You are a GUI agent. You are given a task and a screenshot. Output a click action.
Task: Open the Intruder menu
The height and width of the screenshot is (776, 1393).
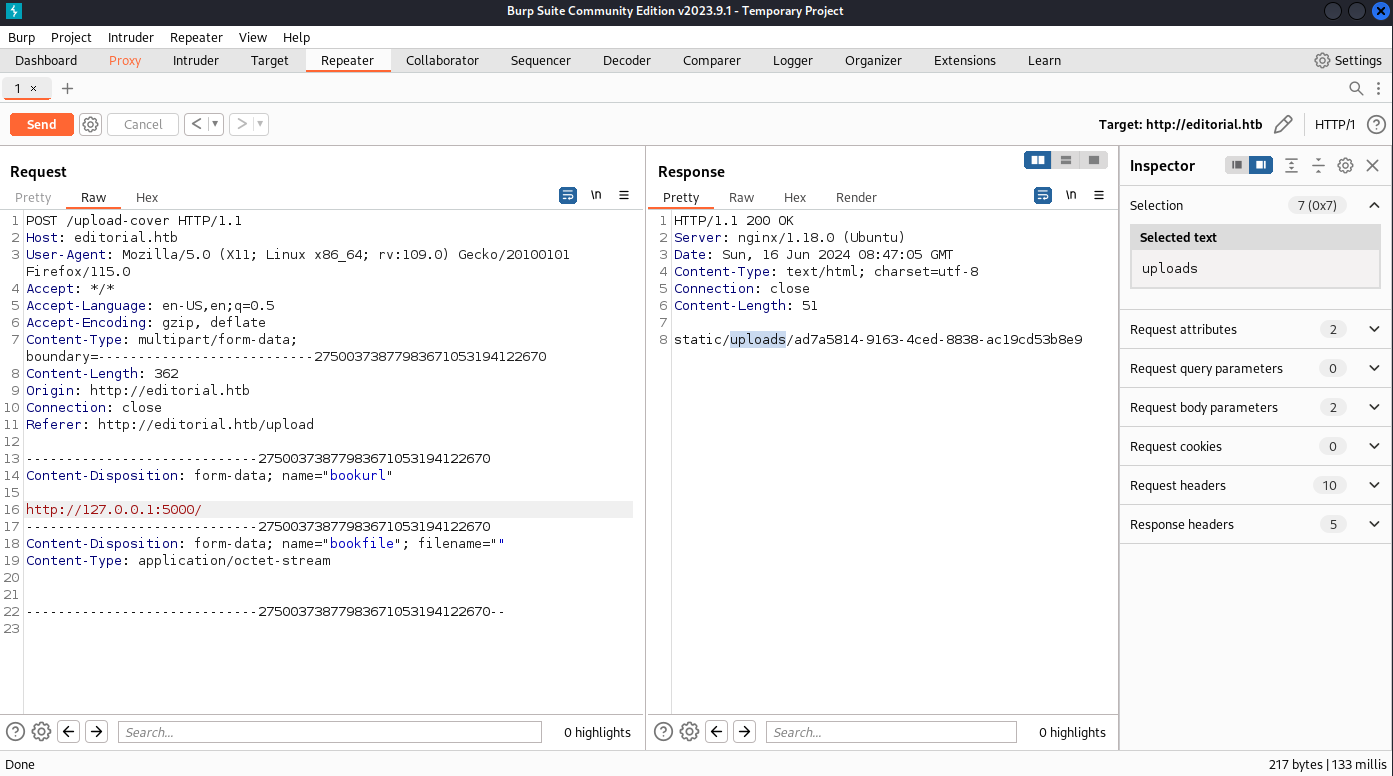(x=131, y=37)
